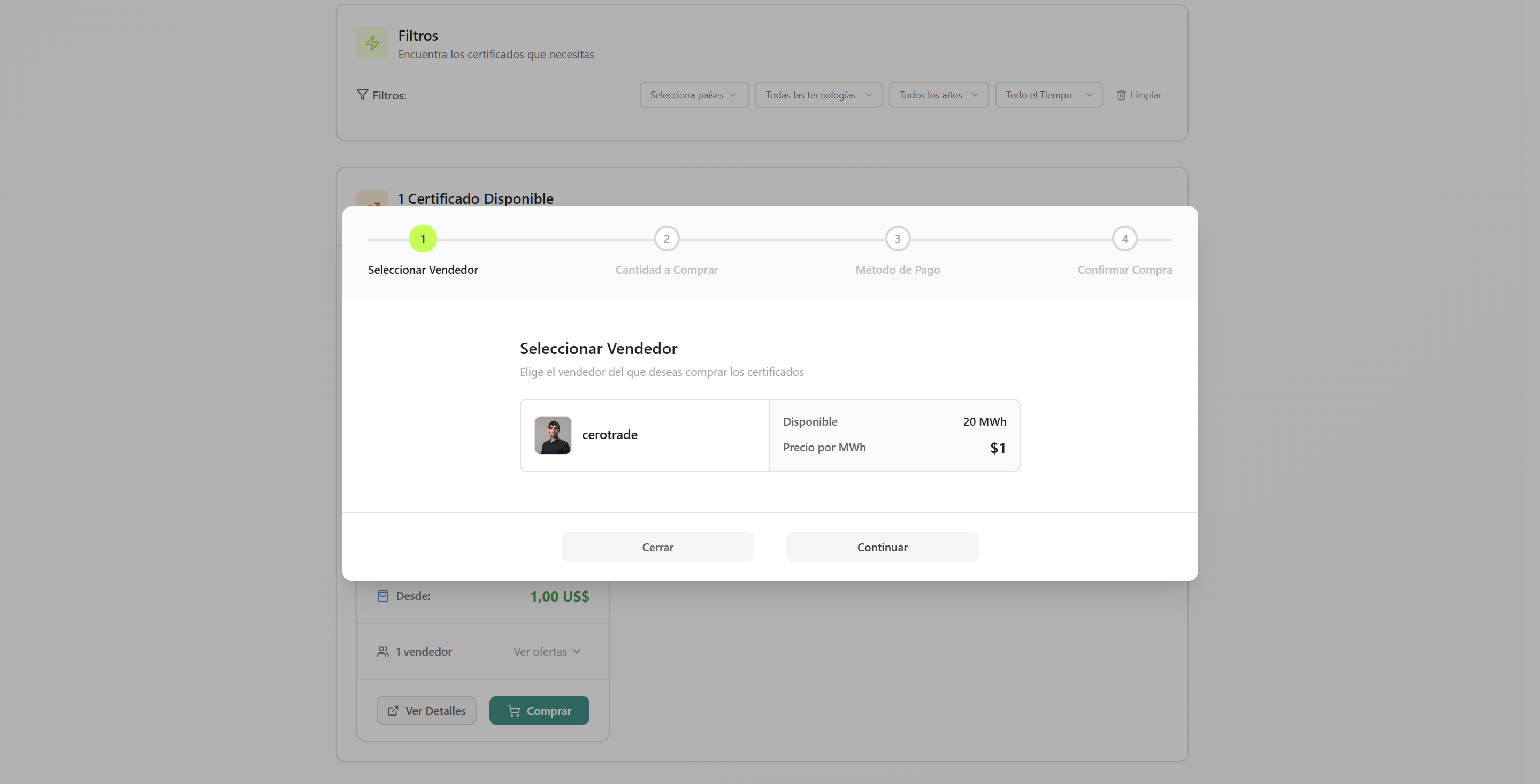Open the Todo el Tiempo dropdown

point(1048,95)
